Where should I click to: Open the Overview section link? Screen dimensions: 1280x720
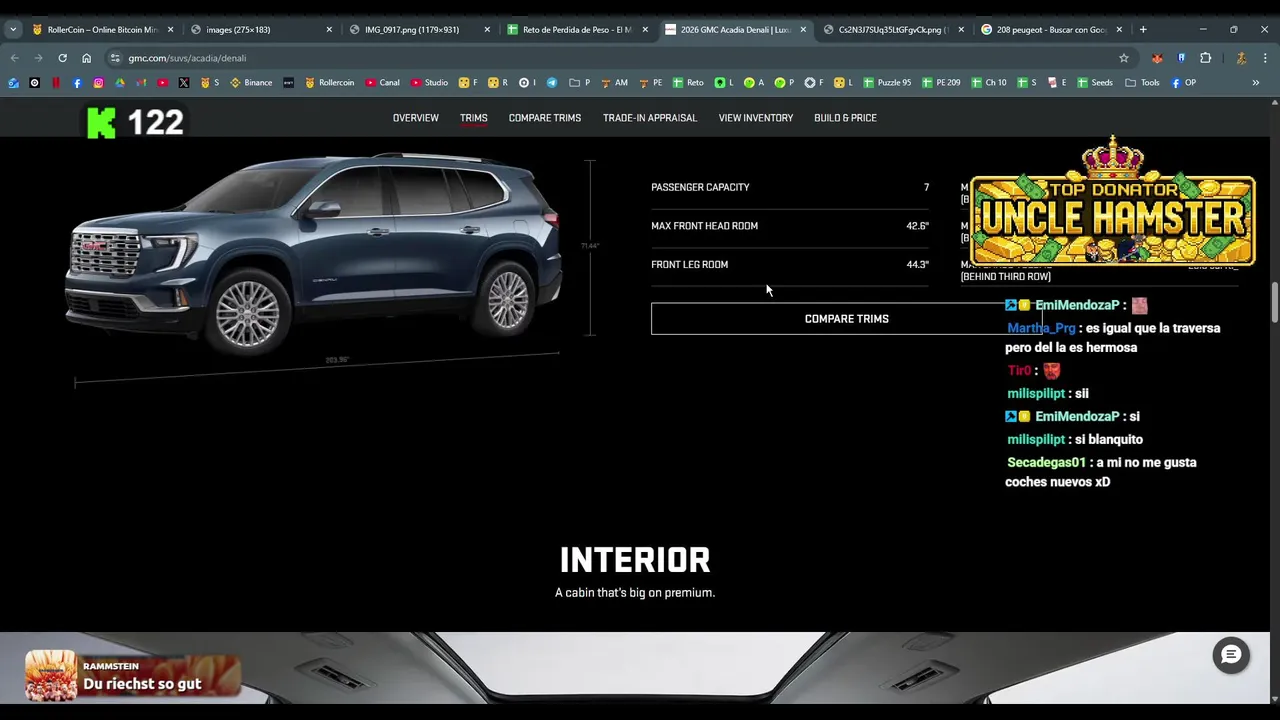coord(415,118)
